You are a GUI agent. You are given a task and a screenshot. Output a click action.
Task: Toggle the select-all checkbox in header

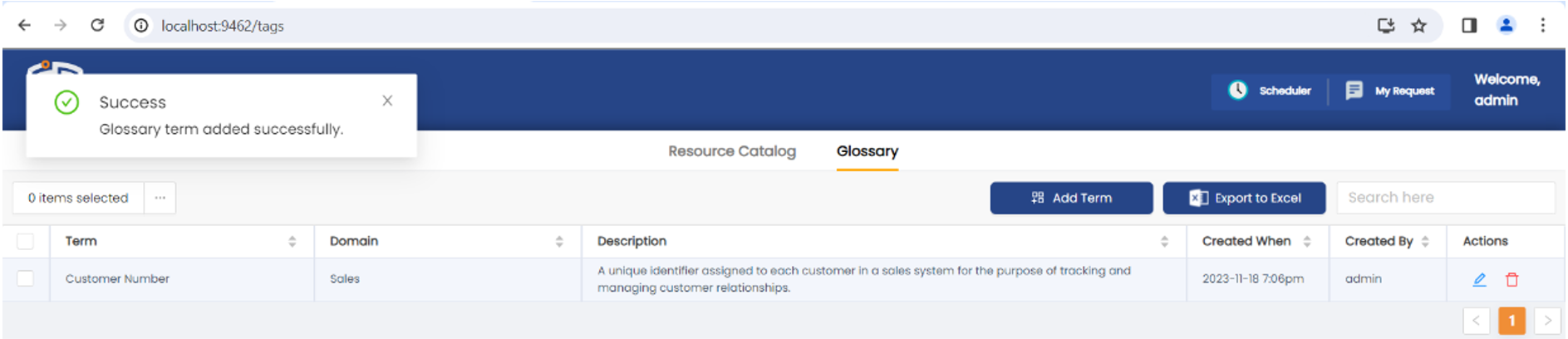[26, 242]
